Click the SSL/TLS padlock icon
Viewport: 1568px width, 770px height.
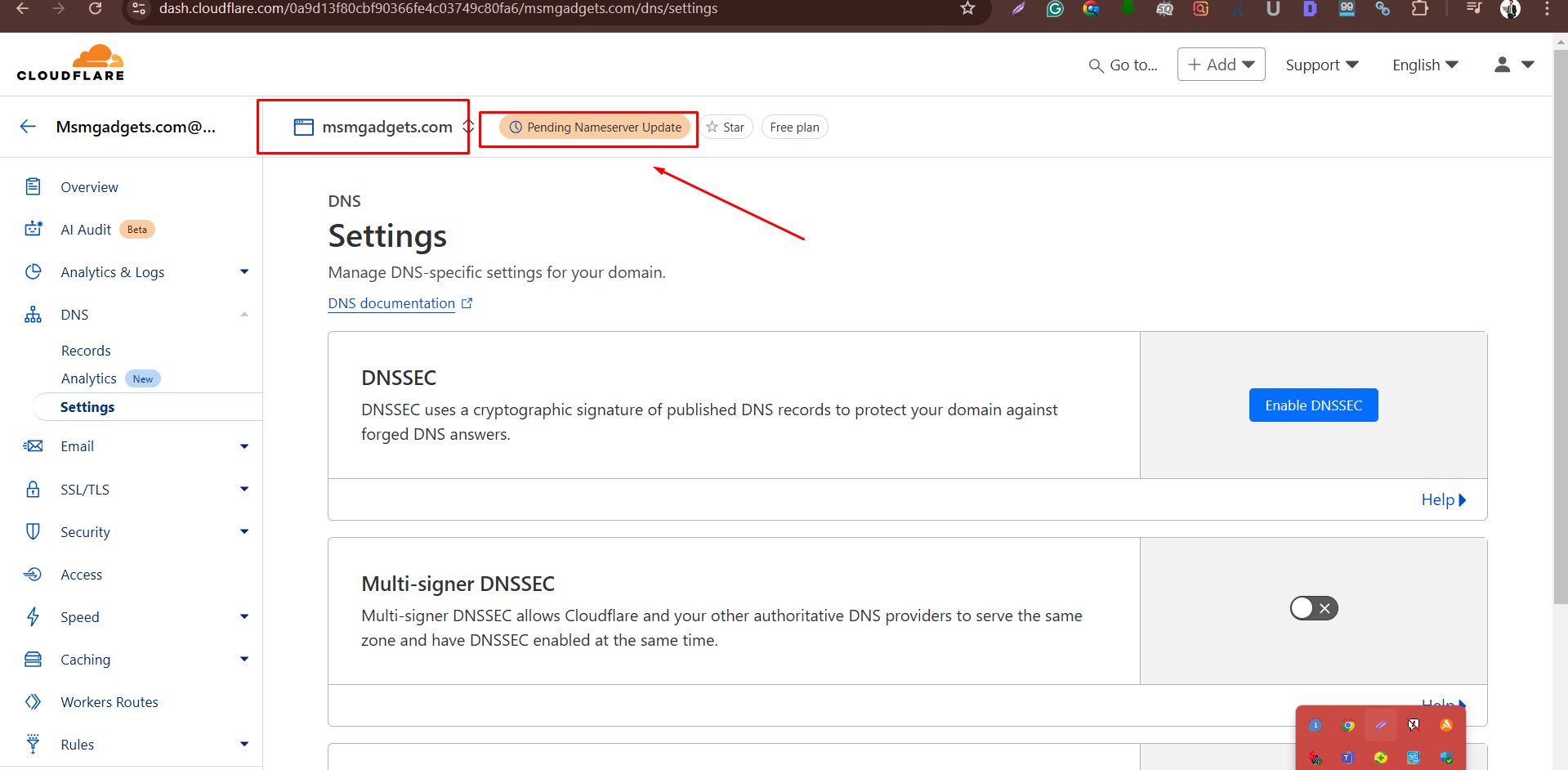pos(33,489)
